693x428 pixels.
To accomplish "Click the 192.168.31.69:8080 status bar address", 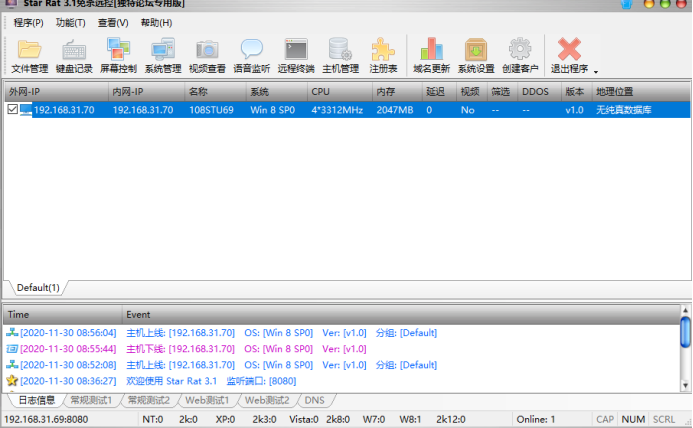I will coord(46,419).
